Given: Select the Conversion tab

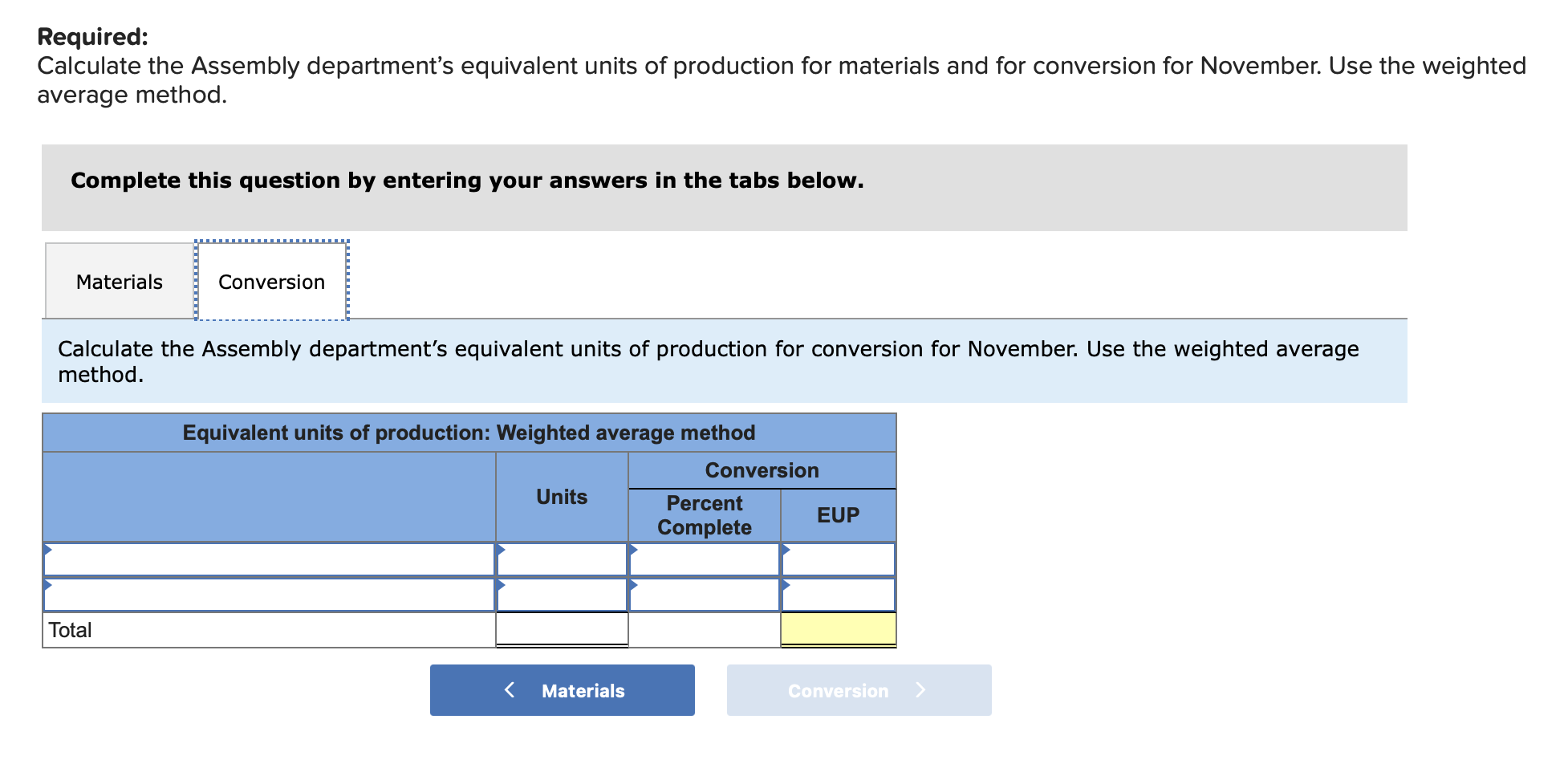Looking at the screenshot, I should 271,282.
